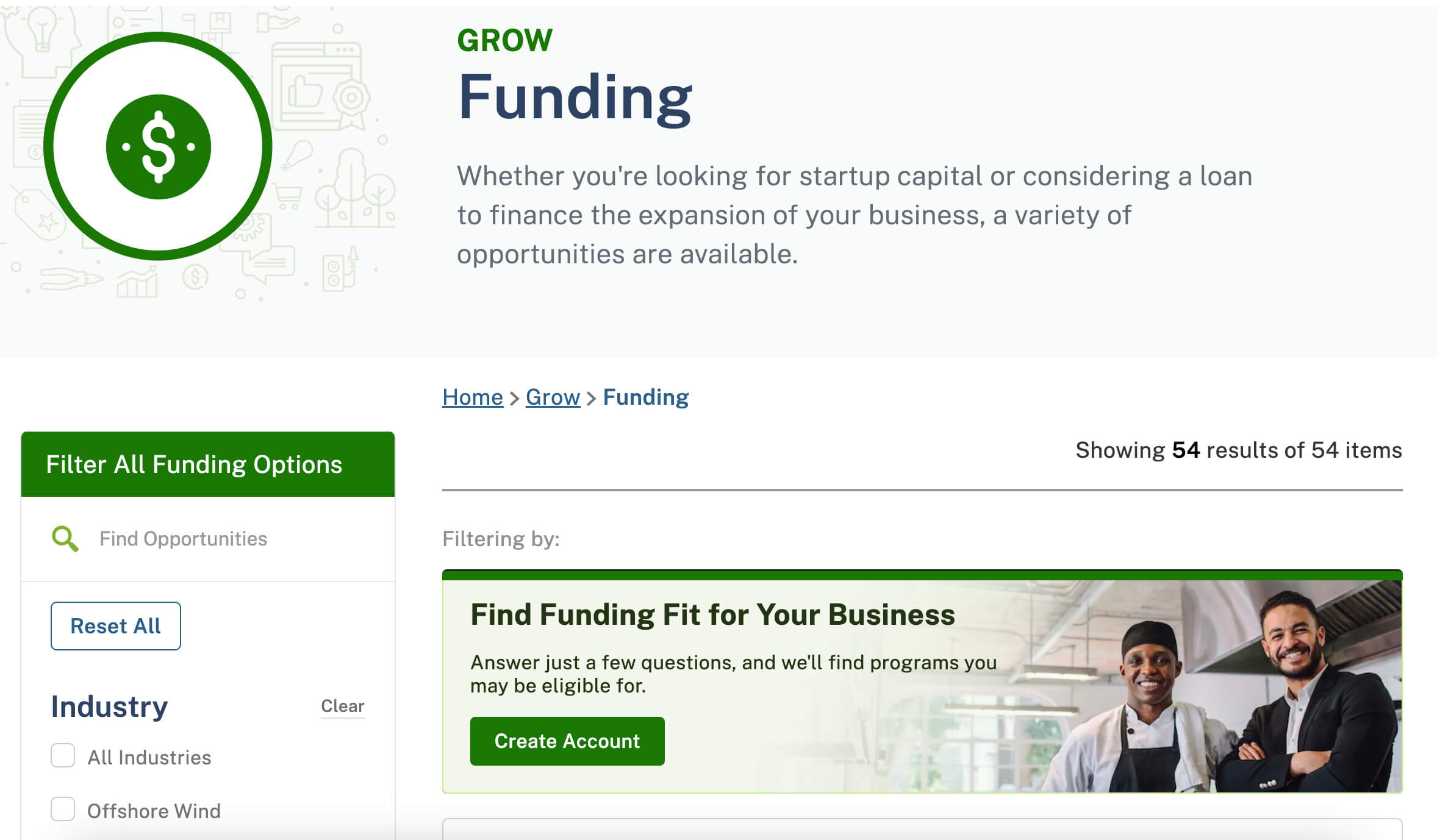Click the chevron arrow after Grow breadcrumb

(x=591, y=399)
